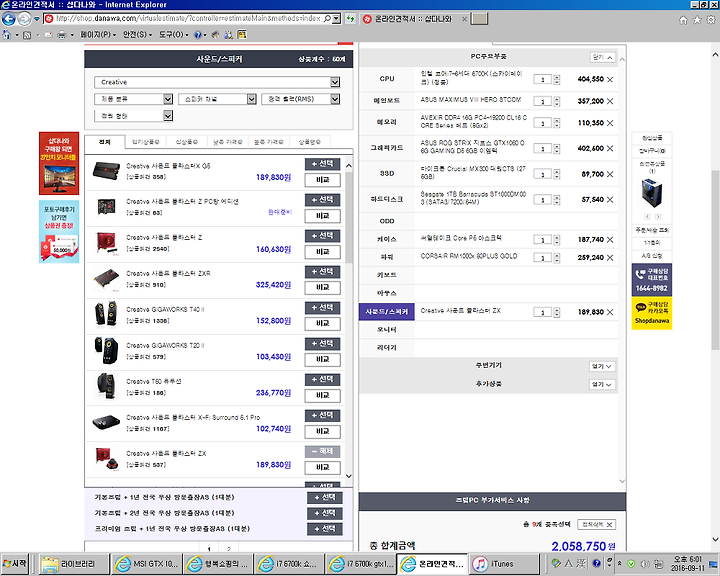Add Creative Sound Blaster X G5 with select button
The image size is (720, 576).
pos(322,164)
